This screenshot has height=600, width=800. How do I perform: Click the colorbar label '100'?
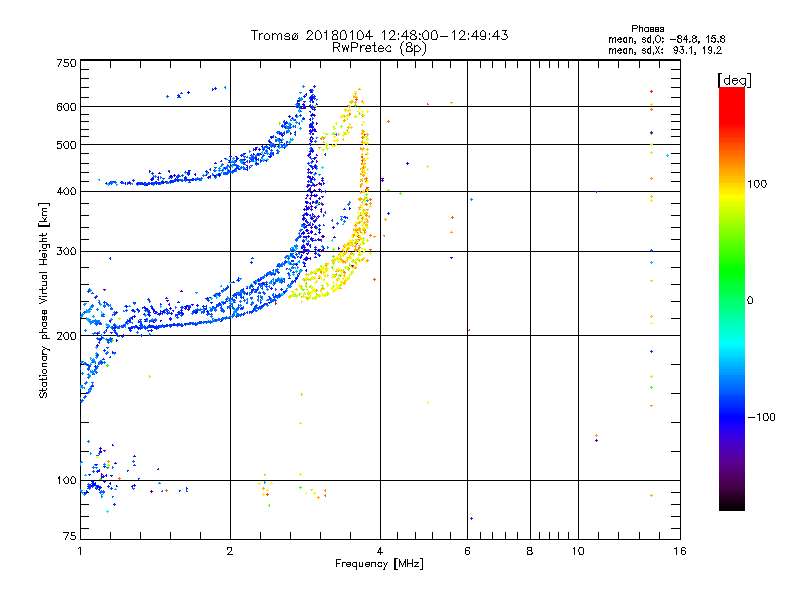(x=757, y=184)
